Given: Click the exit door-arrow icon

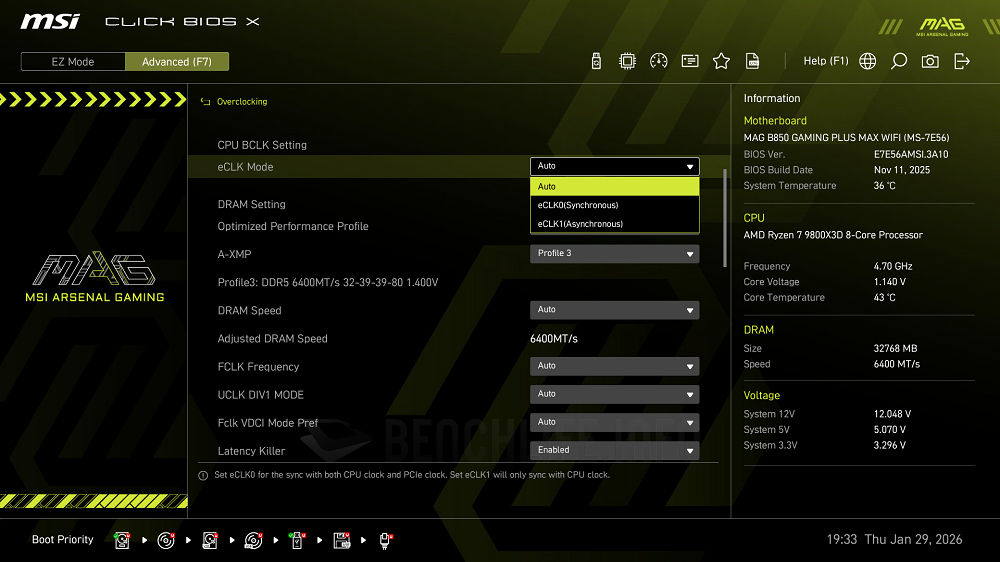Looking at the screenshot, I should [962, 61].
